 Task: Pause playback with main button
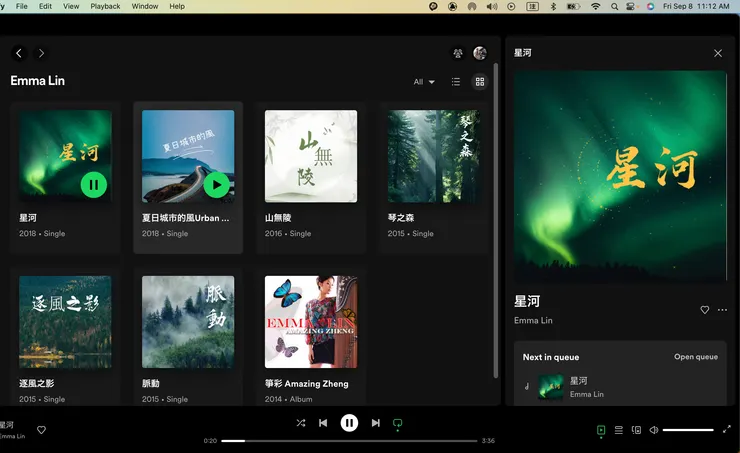349,423
